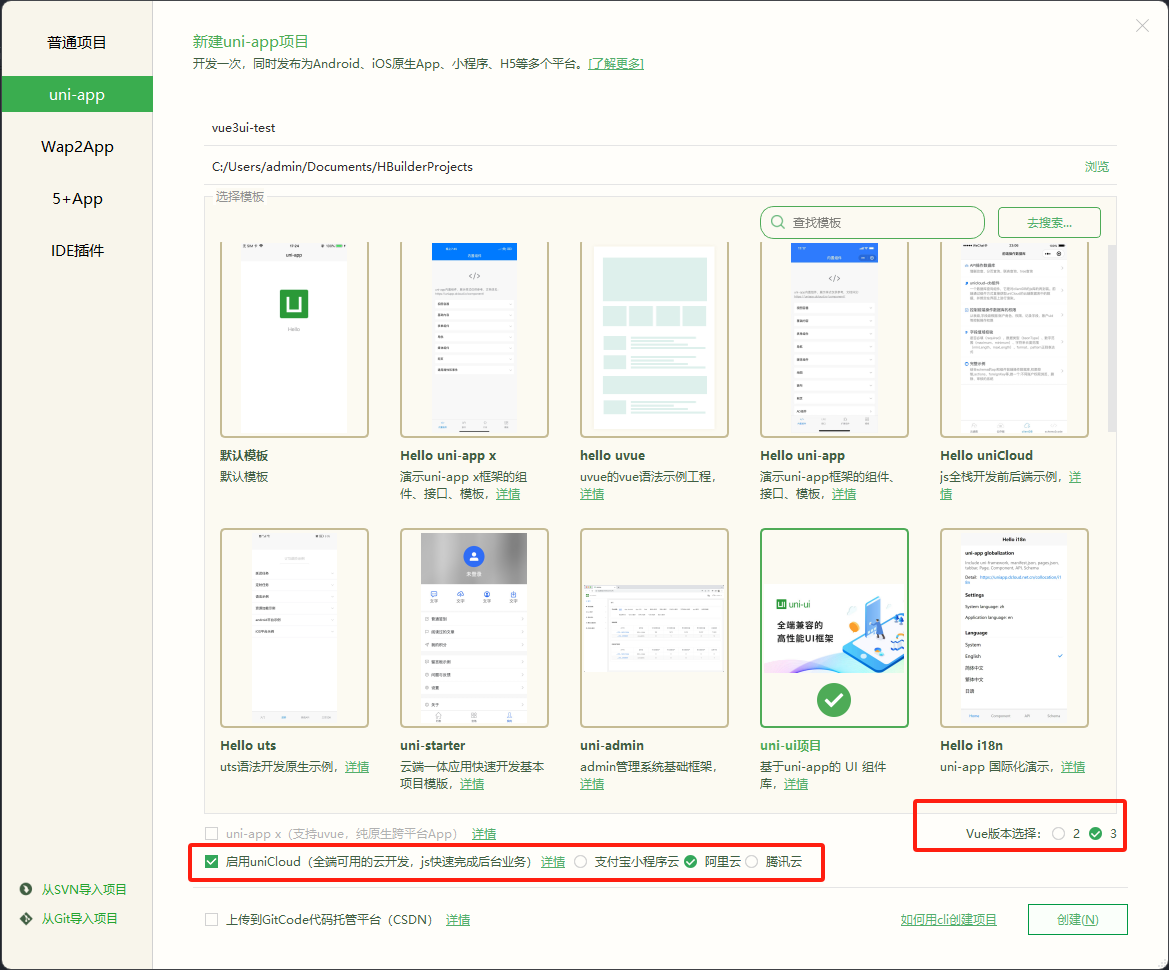Select the Hello uts template thumbnail

[294, 628]
